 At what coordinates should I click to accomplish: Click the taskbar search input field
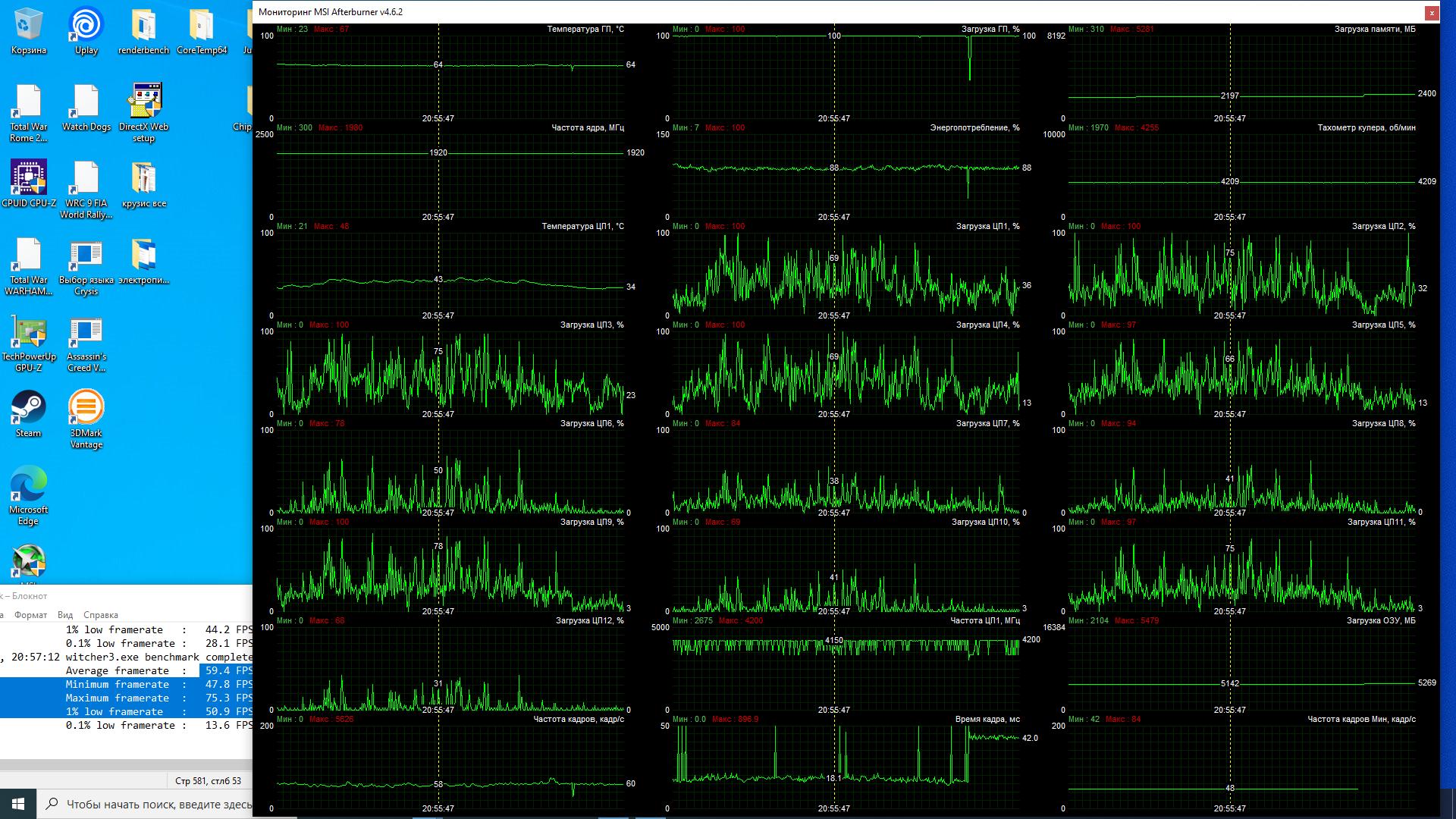tap(152, 804)
